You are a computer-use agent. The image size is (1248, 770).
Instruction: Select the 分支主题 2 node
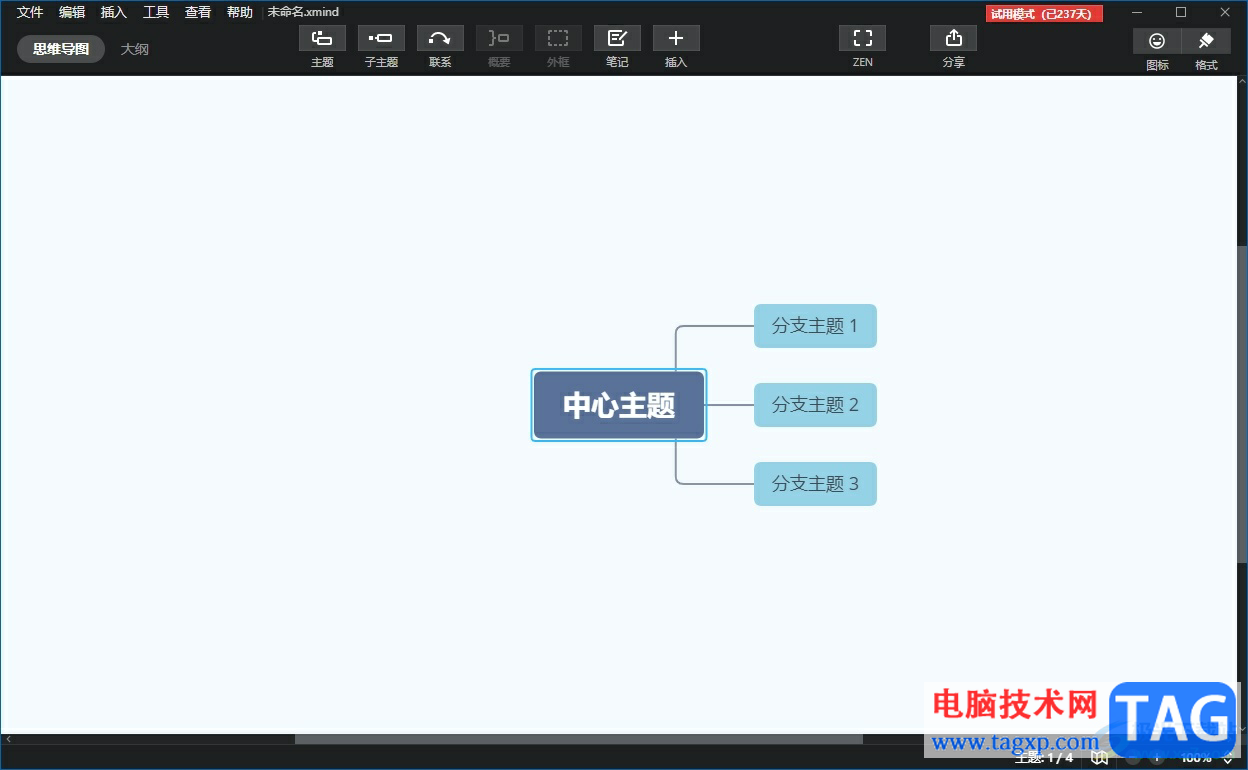(x=815, y=405)
